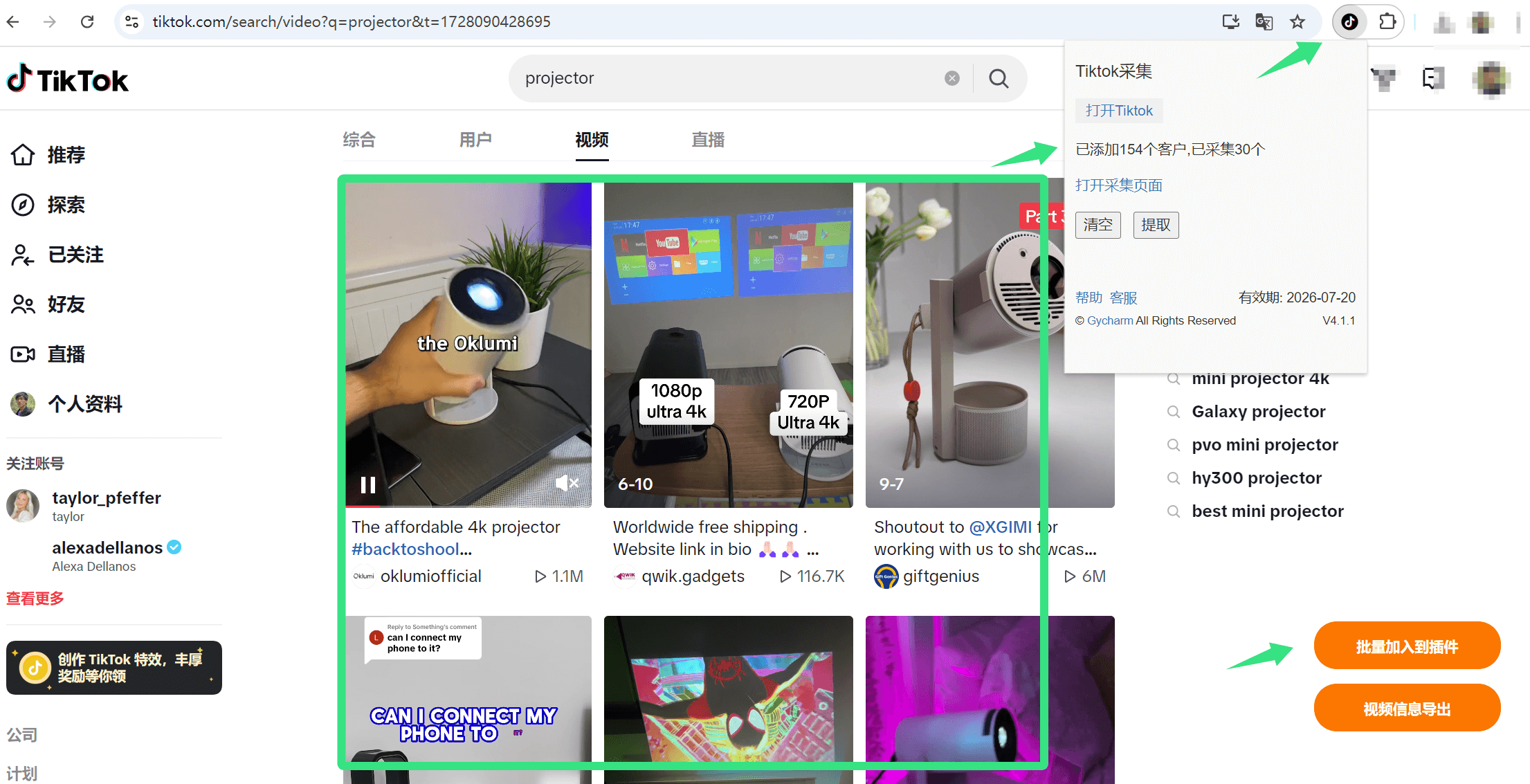
Task: Open the Tiktok采集 extension icon
Action: click(x=1349, y=21)
